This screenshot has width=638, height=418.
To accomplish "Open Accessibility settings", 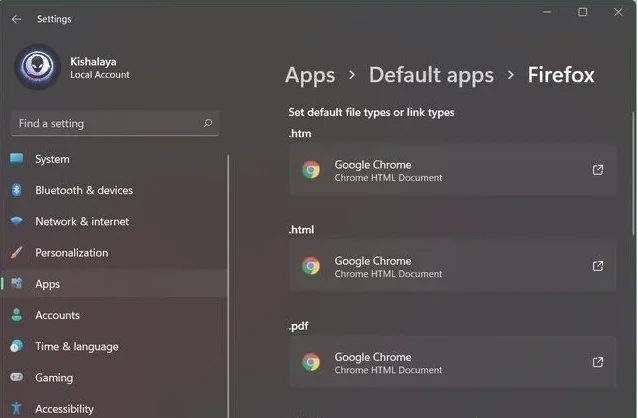I will pyautogui.click(x=64, y=408).
